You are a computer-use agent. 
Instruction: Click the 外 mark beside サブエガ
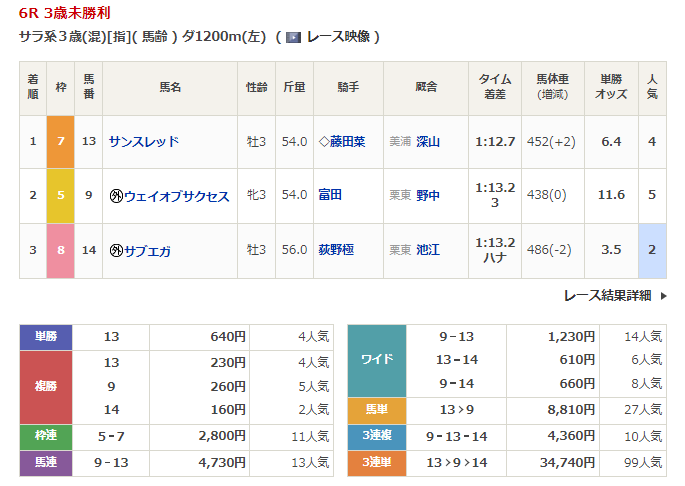[116, 251]
